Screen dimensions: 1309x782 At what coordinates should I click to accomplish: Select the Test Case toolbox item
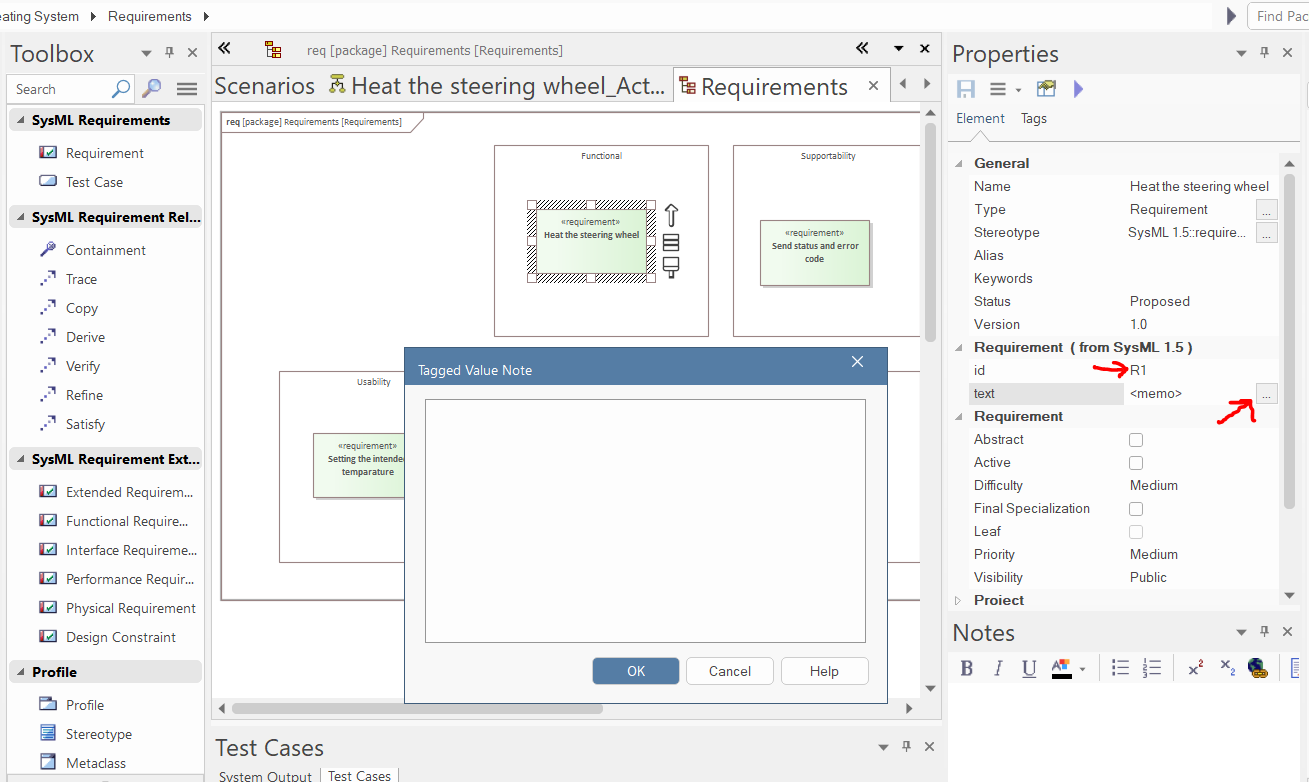click(x=94, y=182)
